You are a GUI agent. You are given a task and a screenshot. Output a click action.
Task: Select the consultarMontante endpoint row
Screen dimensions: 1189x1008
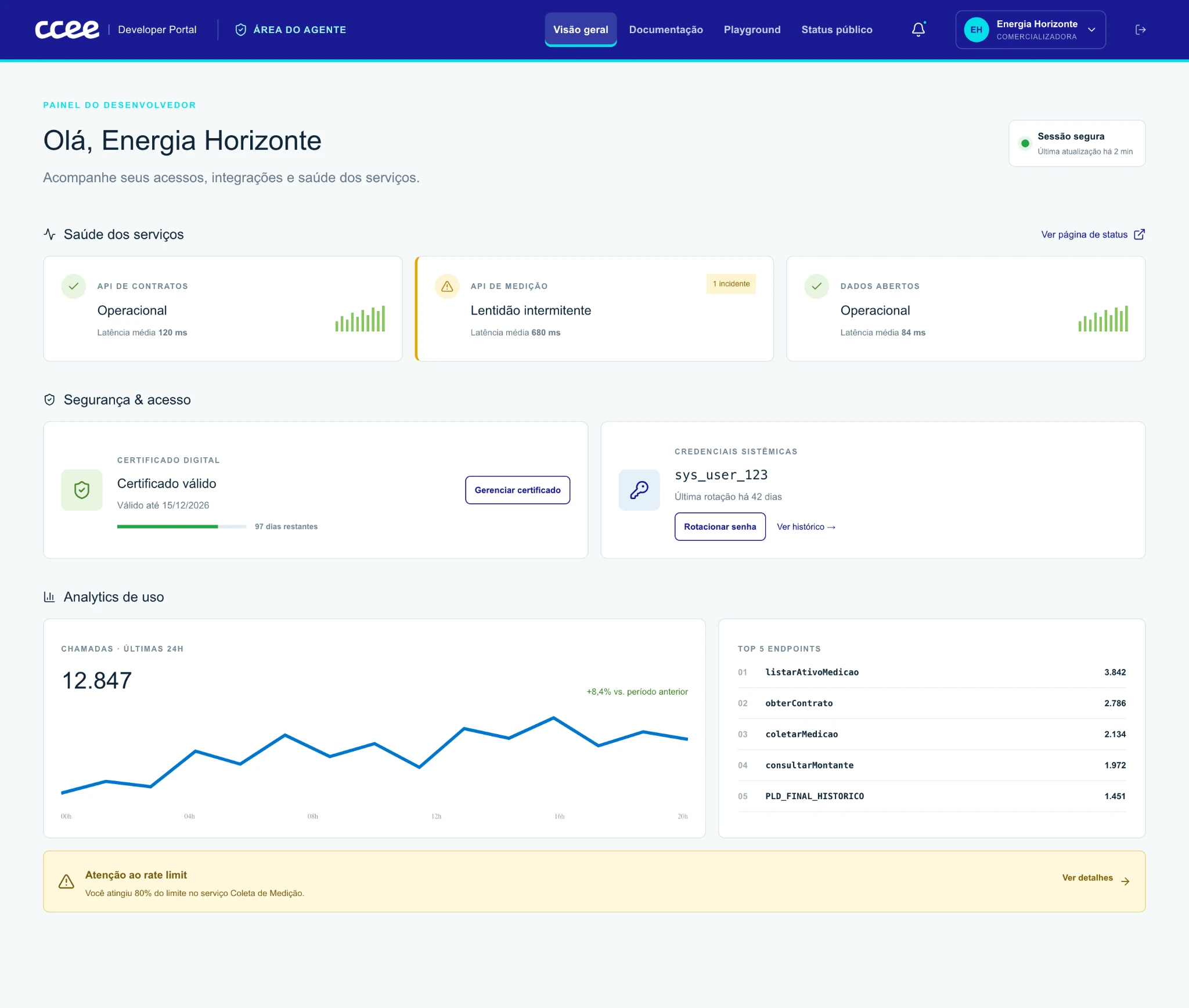click(931, 765)
